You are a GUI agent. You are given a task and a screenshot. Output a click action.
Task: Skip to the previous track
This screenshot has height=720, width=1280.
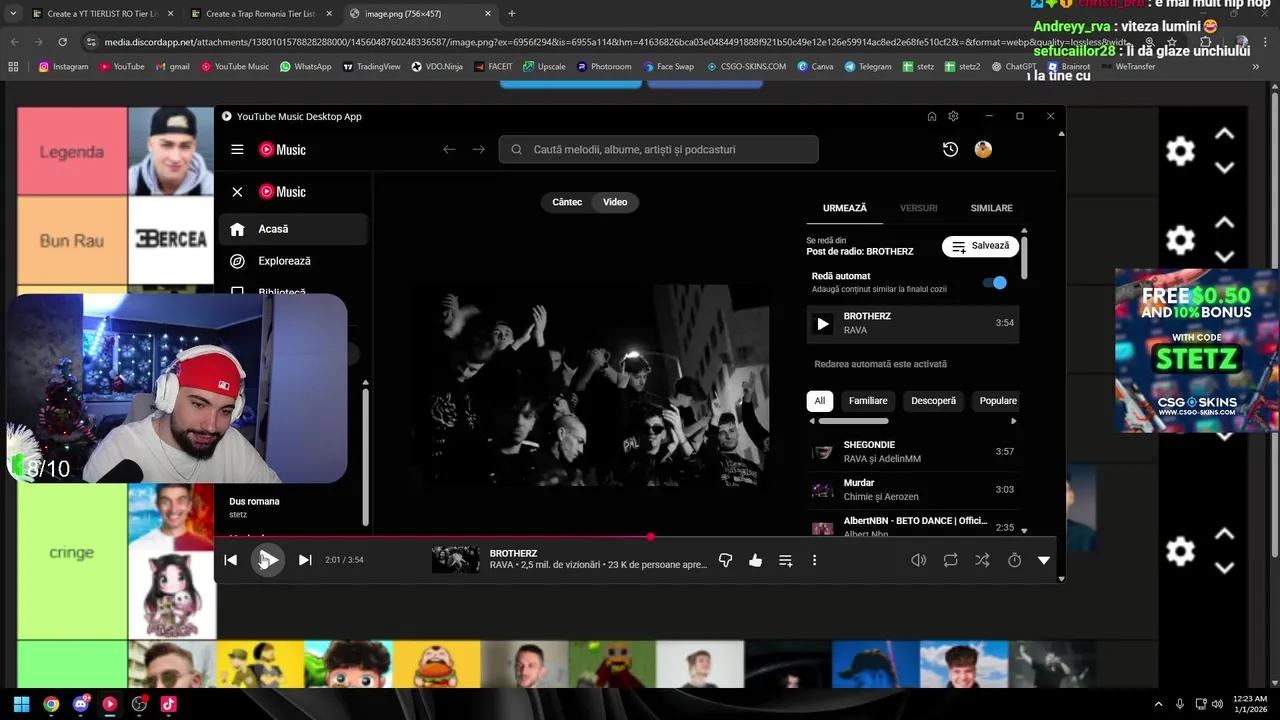pyautogui.click(x=230, y=560)
